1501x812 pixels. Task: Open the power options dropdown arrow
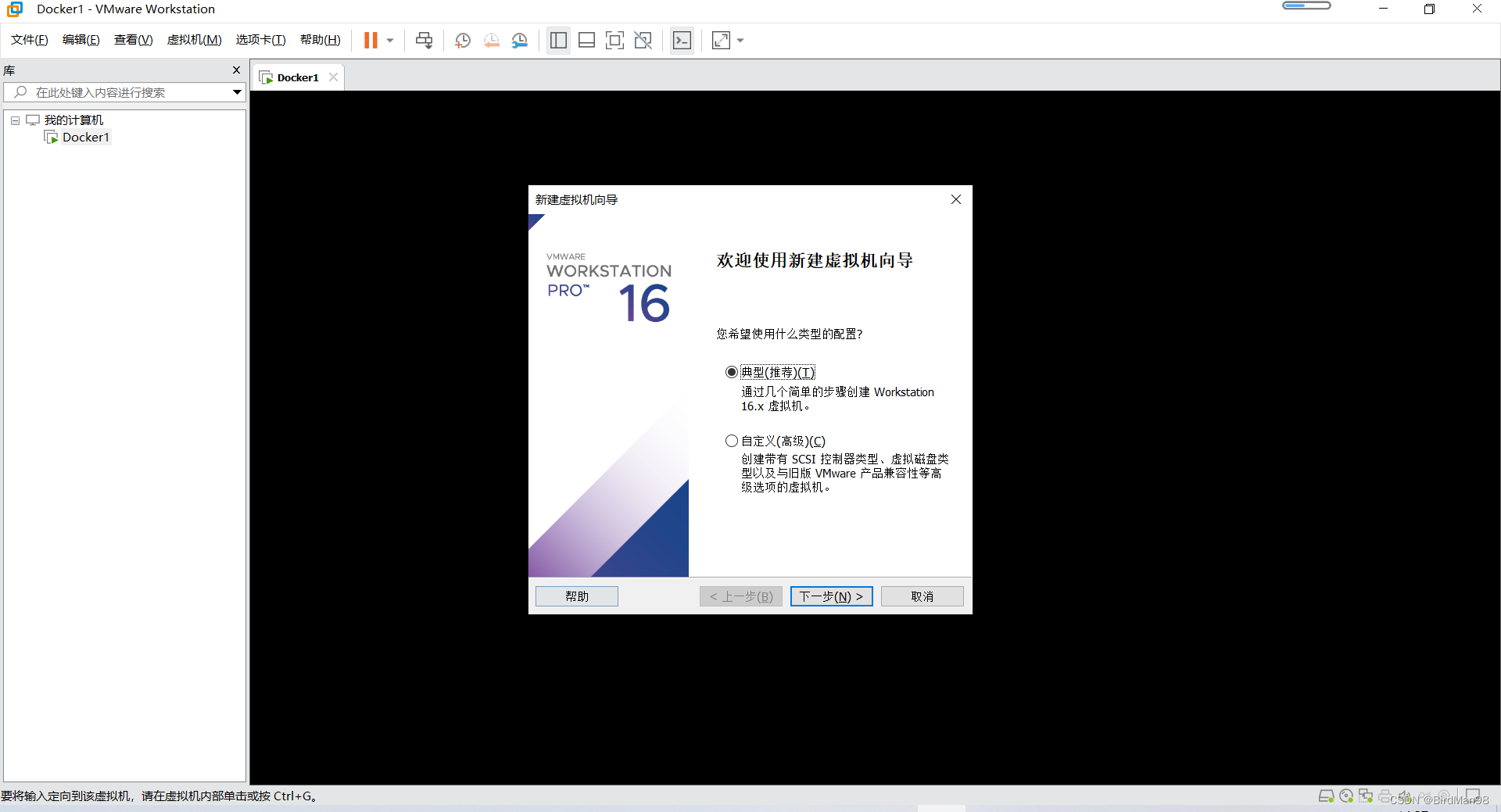click(390, 41)
